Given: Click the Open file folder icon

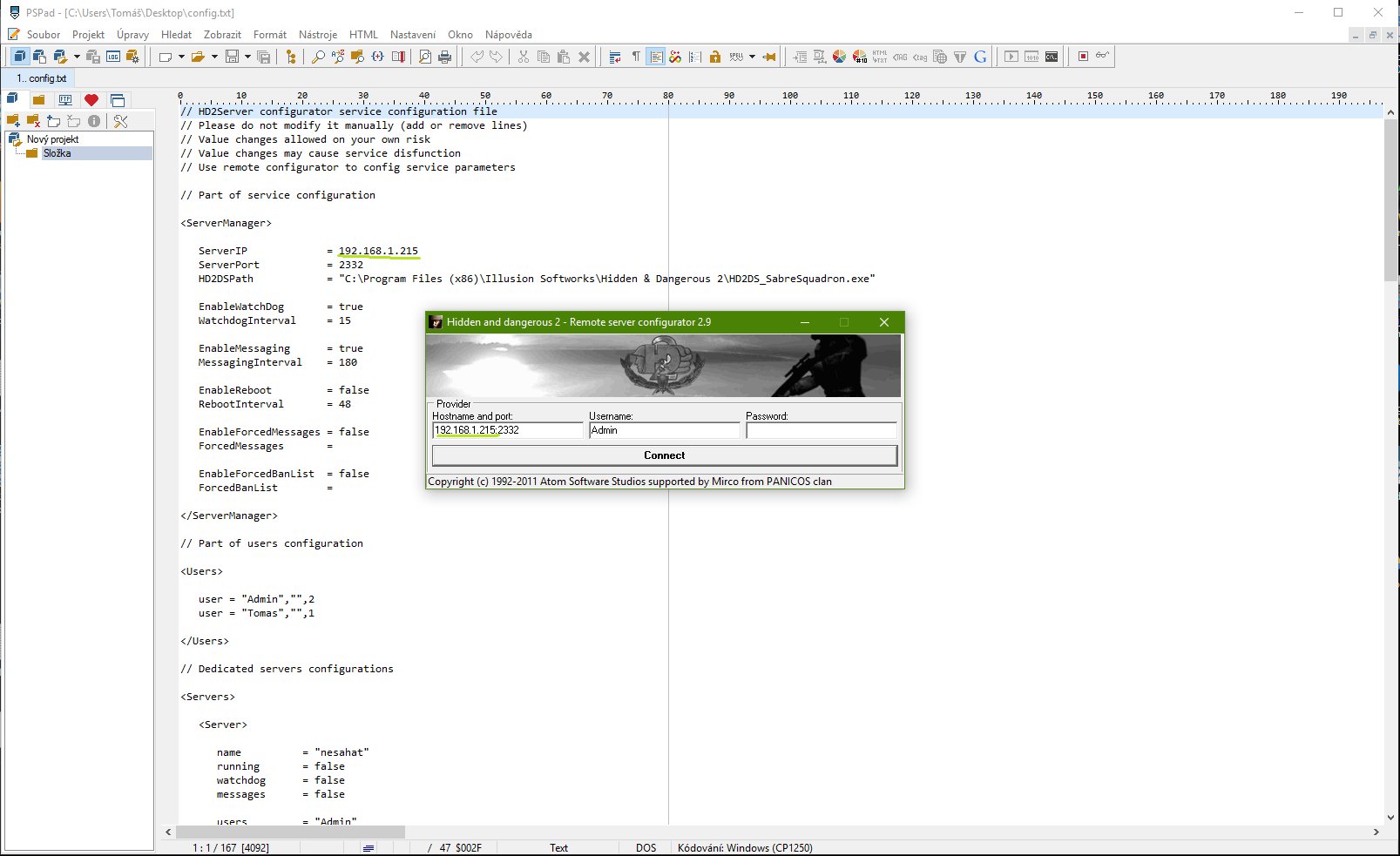Looking at the screenshot, I should pos(199,57).
